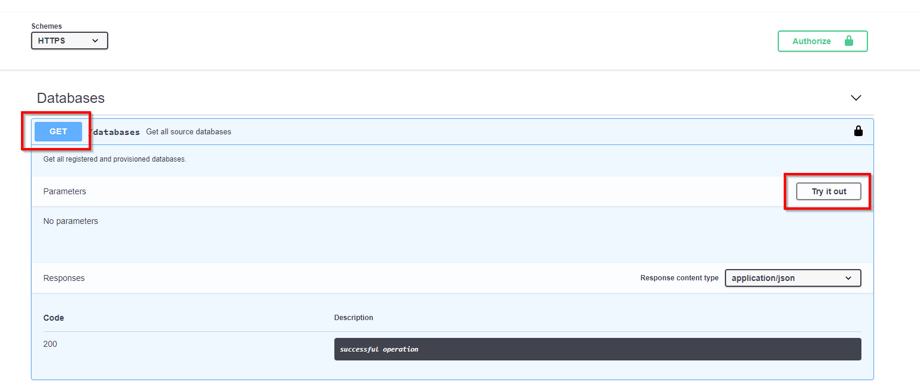Viewport: 920px width, 383px height.
Task: Click the /databases endpoint path
Action: (114, 132)
